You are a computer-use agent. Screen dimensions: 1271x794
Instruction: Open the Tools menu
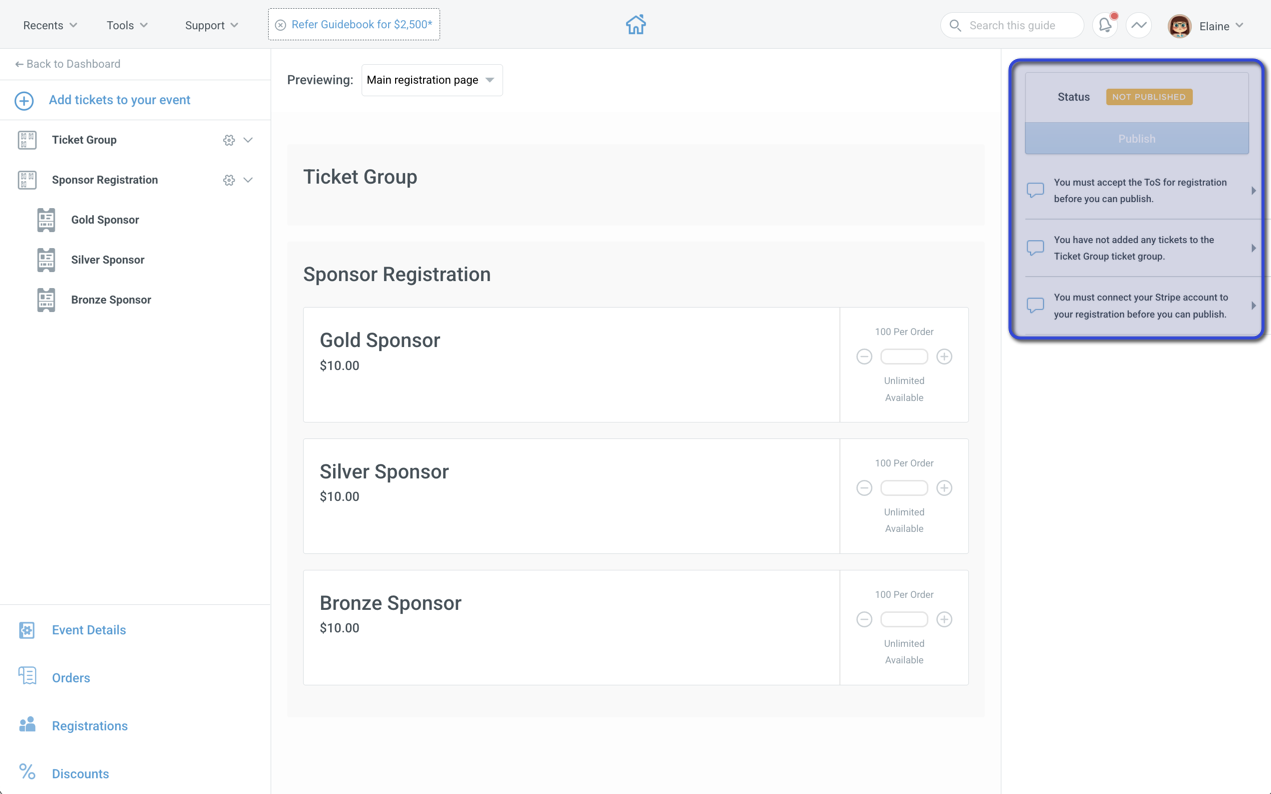(x=127, y=25)
